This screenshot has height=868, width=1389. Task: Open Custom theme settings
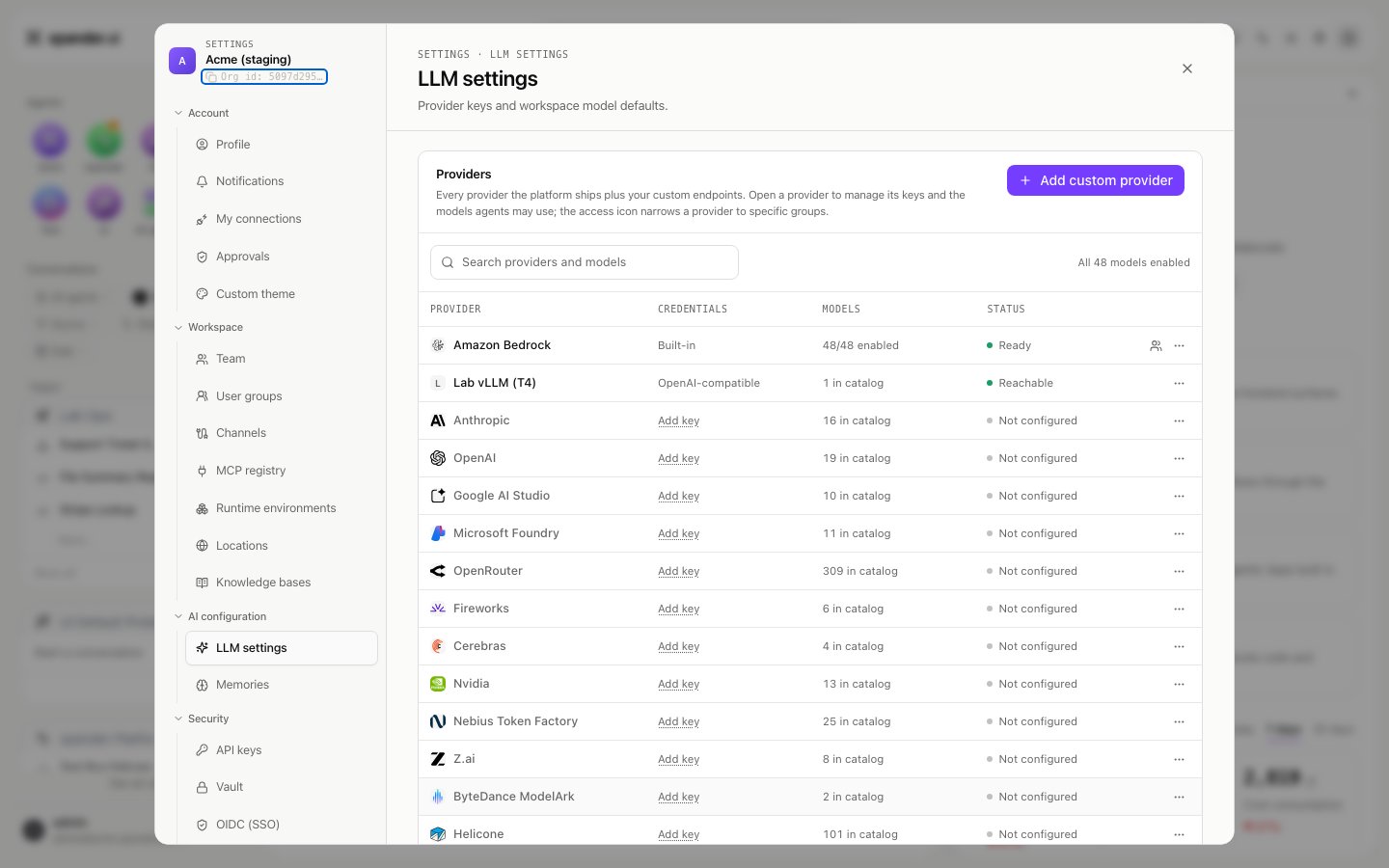[282, 294]
